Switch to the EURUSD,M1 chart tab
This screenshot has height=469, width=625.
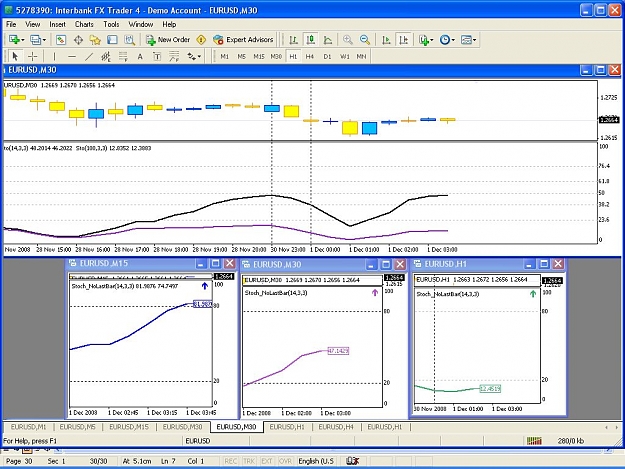tap(29, 427)
